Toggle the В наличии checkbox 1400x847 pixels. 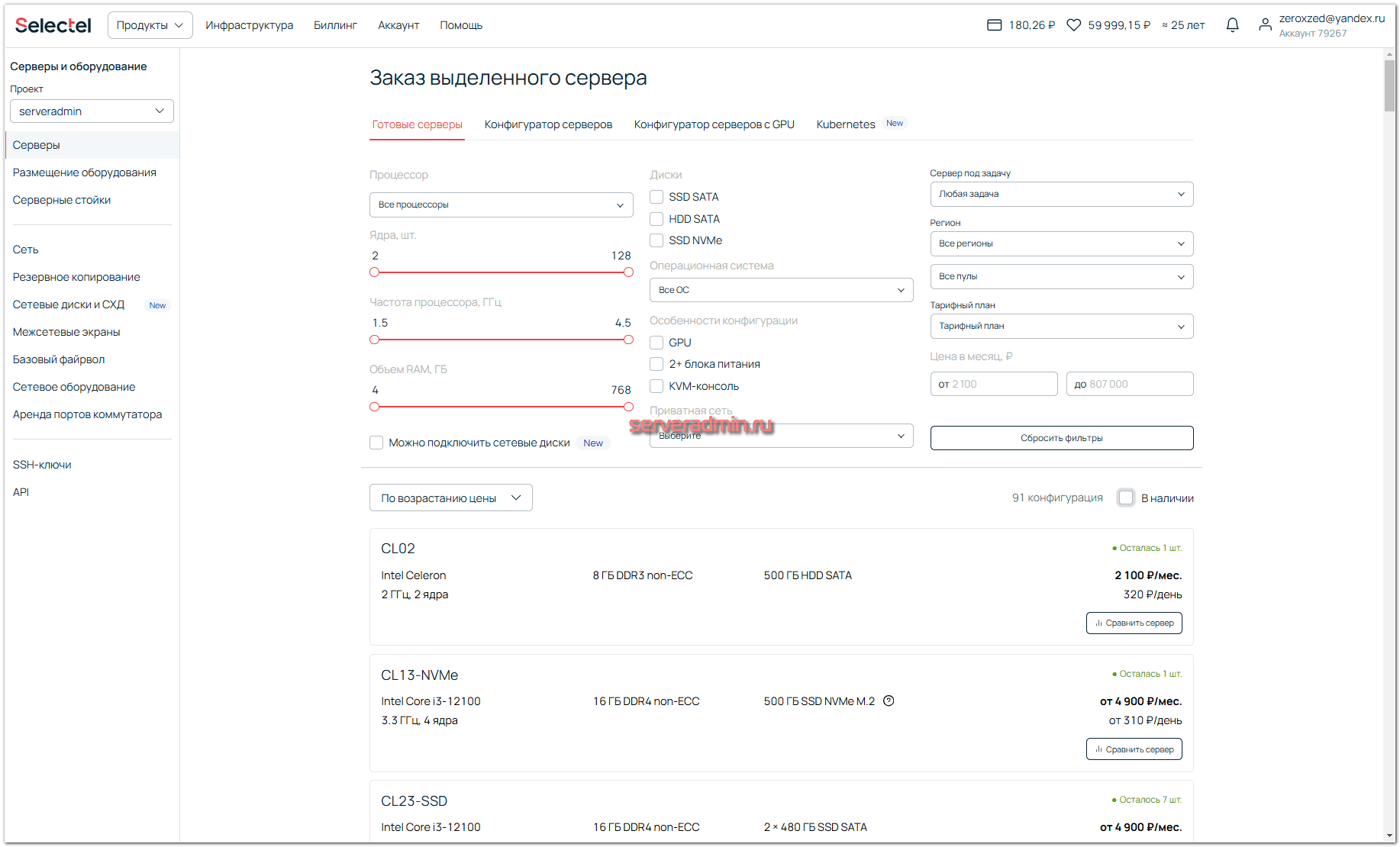(1125, 498)
